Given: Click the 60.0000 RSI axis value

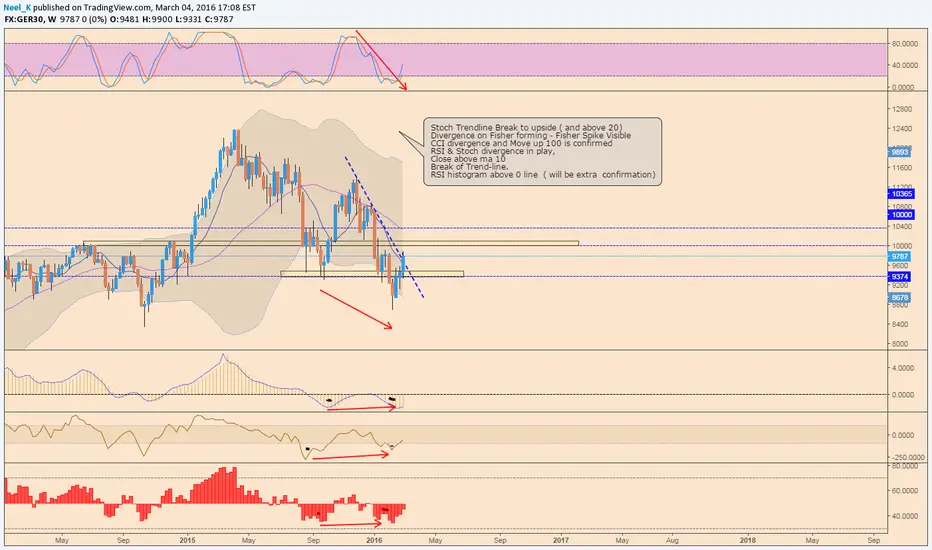Looking at the screenshot, I should pos(904,491).
